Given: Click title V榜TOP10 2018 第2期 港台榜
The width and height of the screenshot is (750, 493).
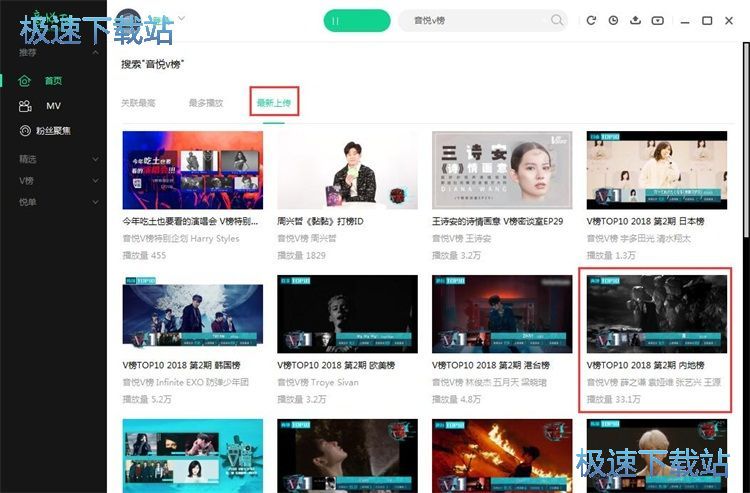Looking at the screenshot, I should point(491,365).
